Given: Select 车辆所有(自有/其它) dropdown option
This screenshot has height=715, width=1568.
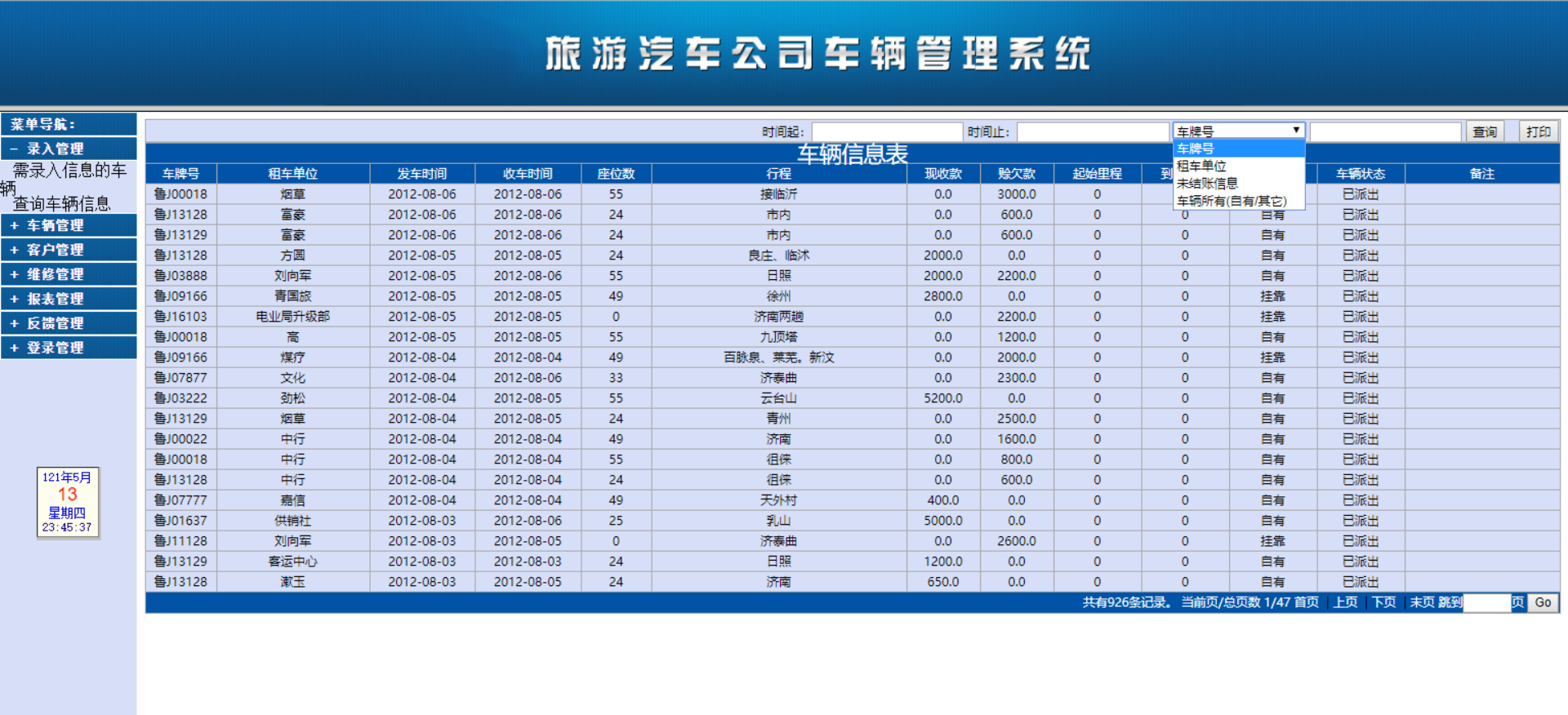Looking at the screenshot, I should pyautogui.click(x=1238, y=201).
